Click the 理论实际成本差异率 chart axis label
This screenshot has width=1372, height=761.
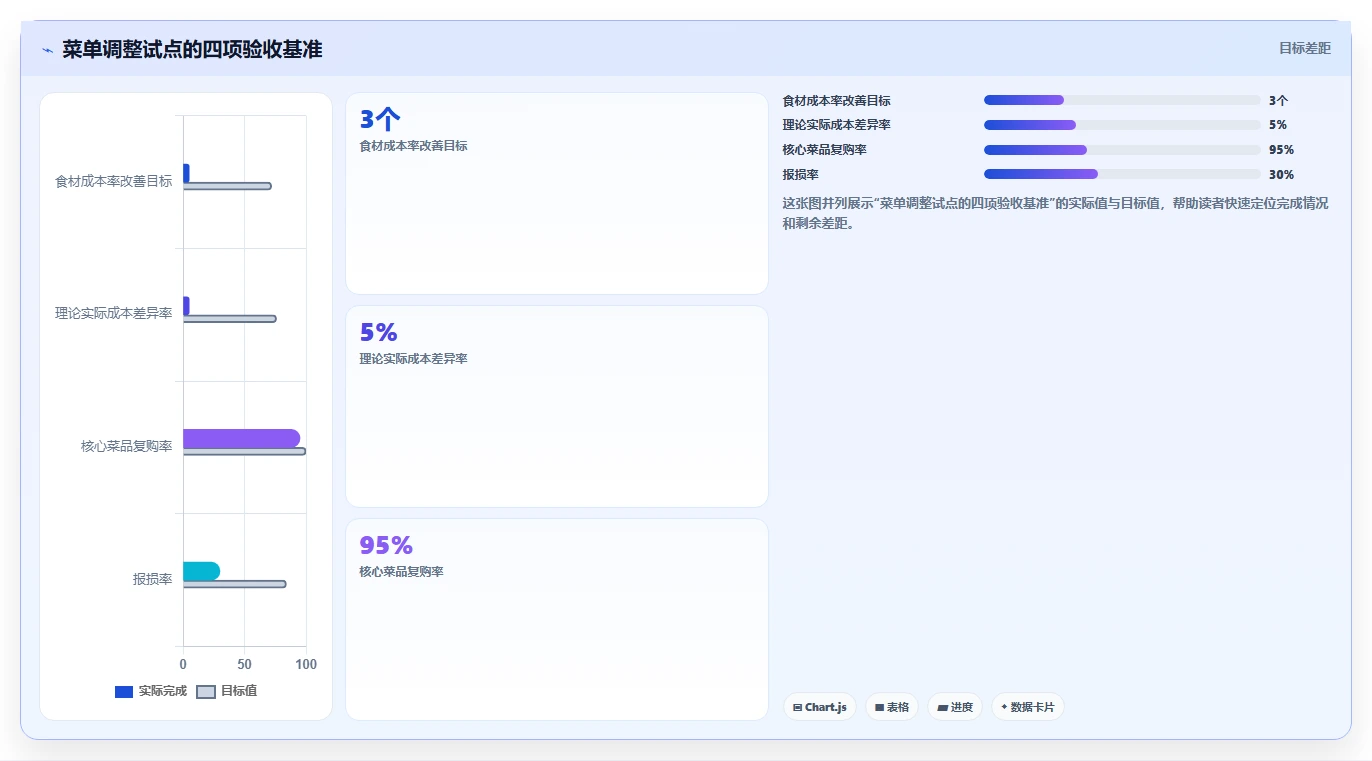(x=114, y=314)
